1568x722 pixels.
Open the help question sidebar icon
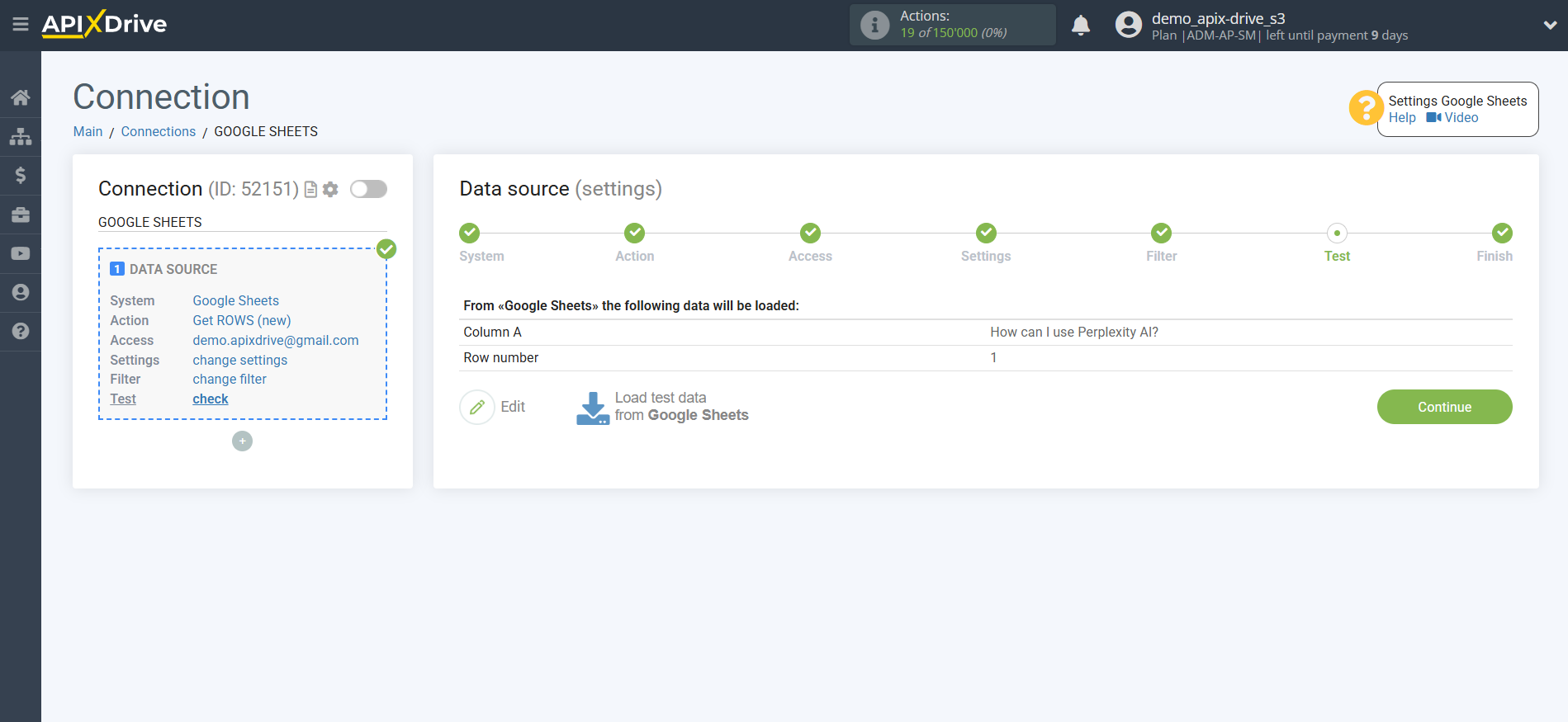point(21,331)
